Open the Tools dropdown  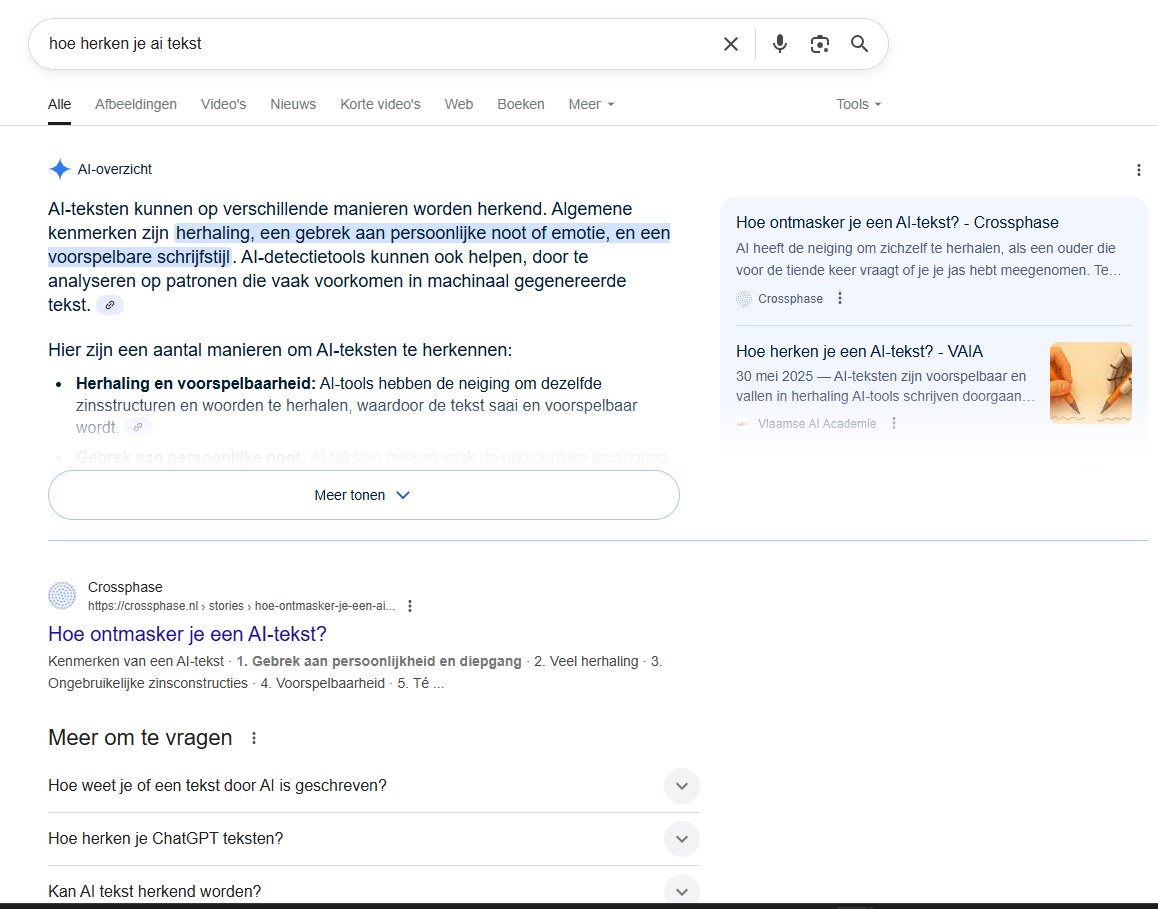coord(858,104)
